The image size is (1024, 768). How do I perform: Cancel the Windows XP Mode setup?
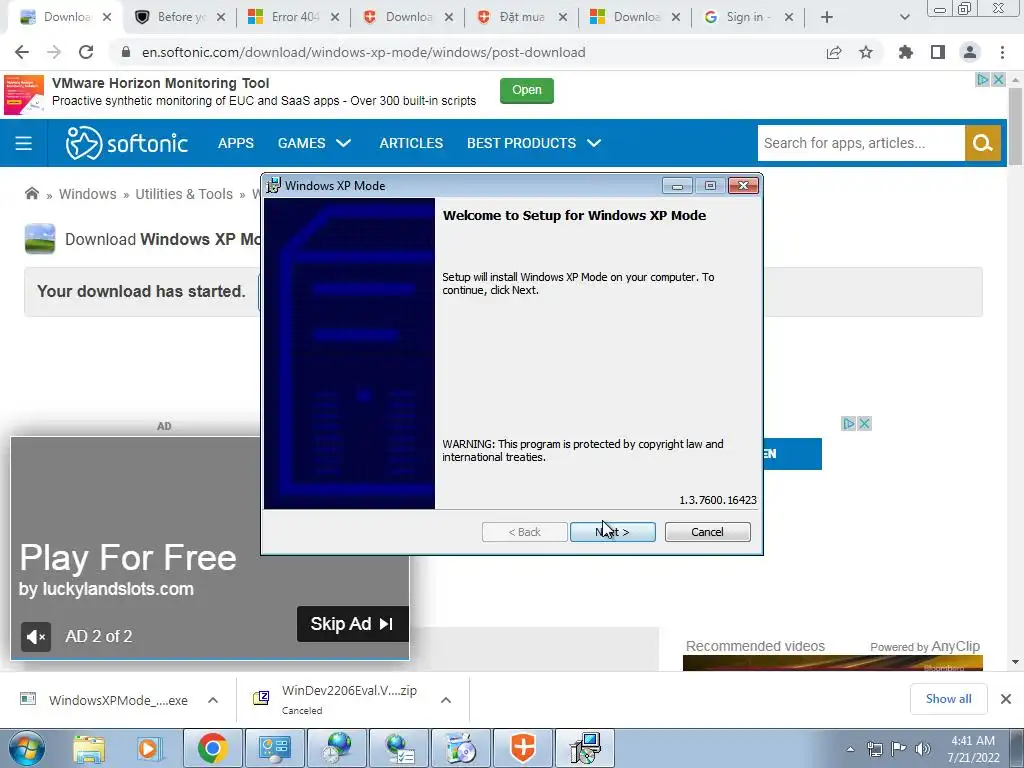707,532
